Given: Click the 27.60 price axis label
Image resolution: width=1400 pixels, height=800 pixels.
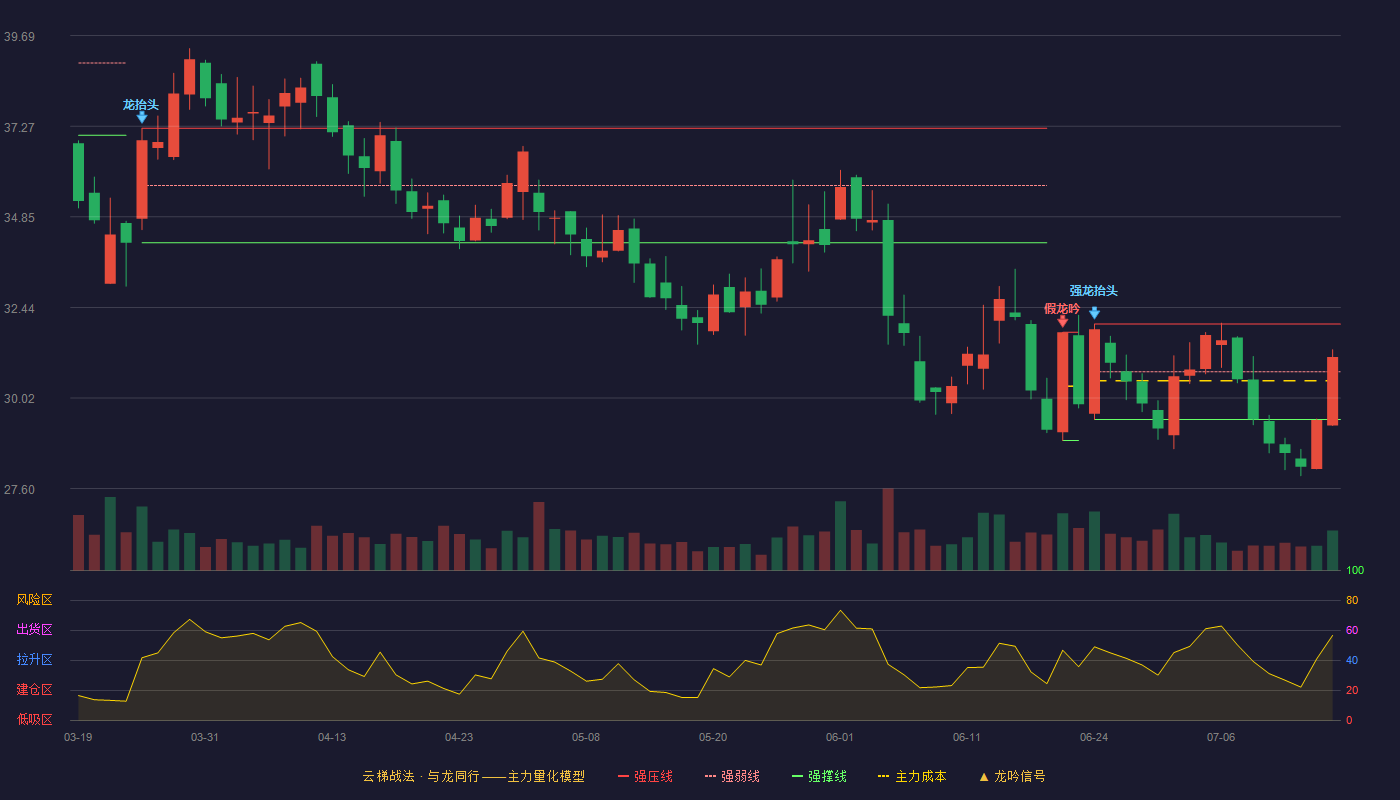Looking at the screenshot, I should [x=19, y=490].
